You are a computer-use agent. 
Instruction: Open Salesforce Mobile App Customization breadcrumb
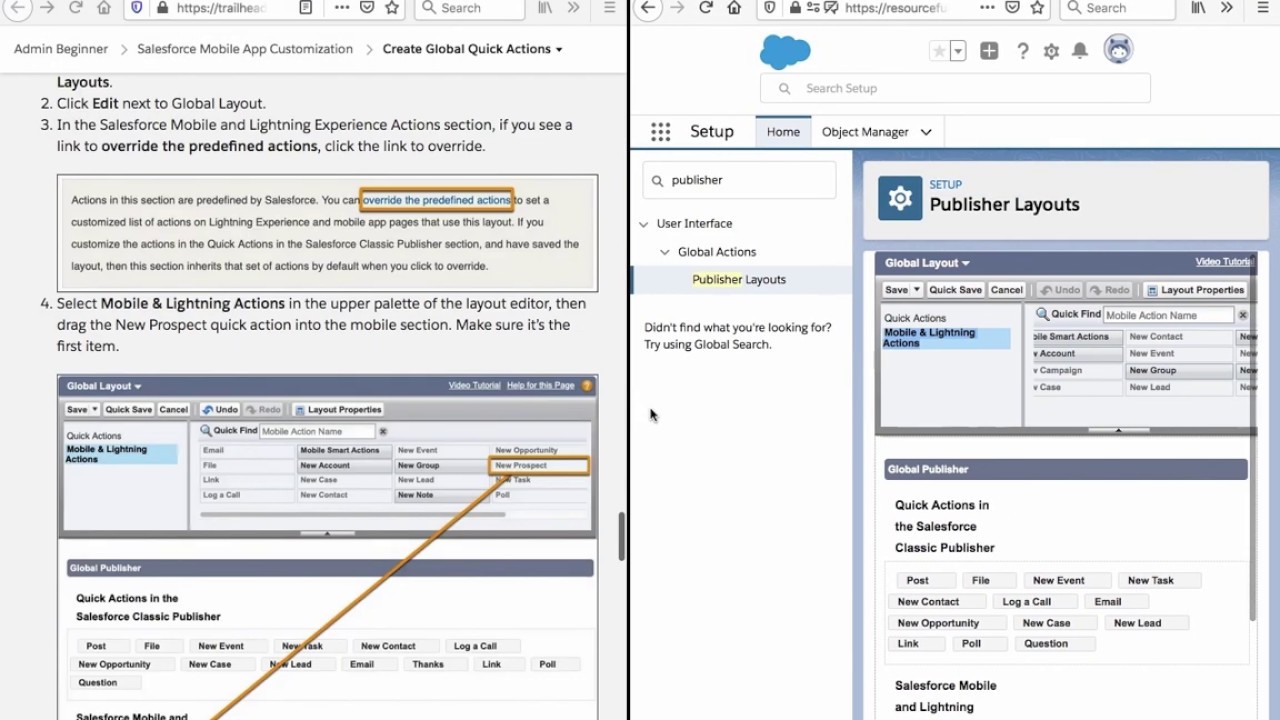click(245, 49)
